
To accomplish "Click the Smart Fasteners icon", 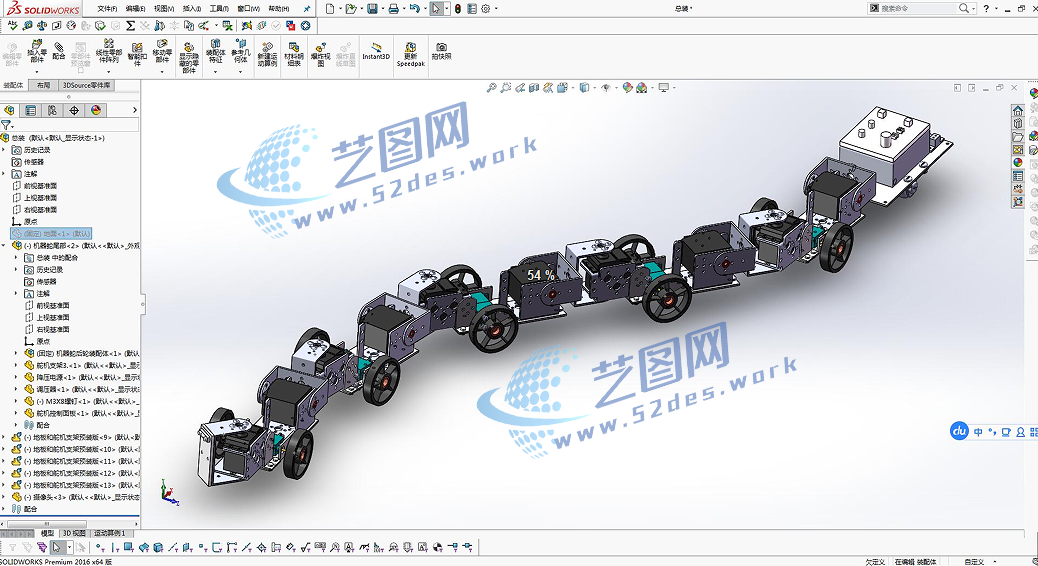I will click(x=136, y=48).
